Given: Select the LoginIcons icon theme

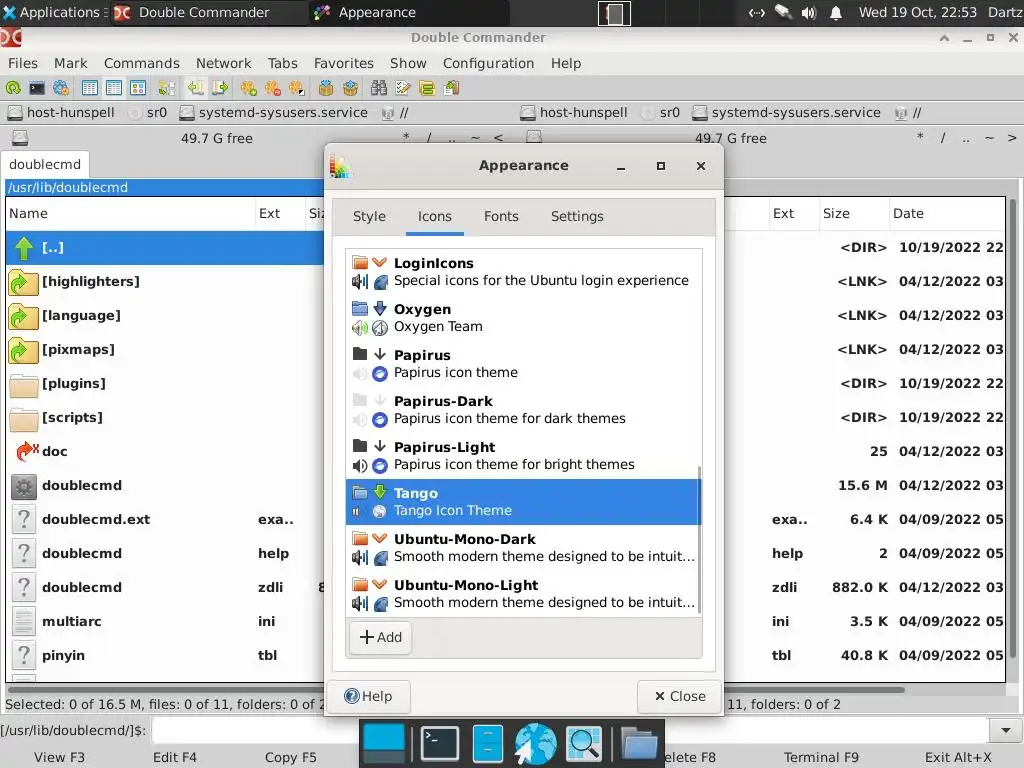Looking at the screenshot, I should coord(522,272).
